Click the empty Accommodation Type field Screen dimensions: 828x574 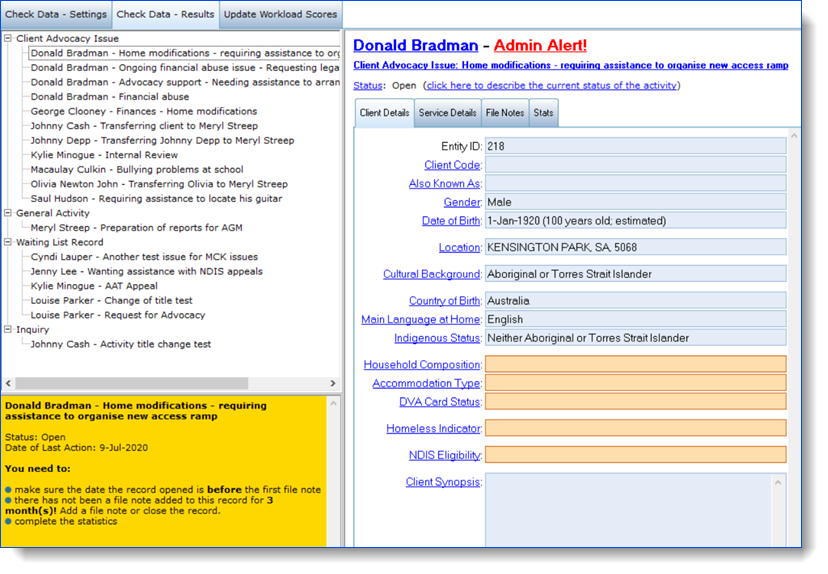(x=636, y=383)
